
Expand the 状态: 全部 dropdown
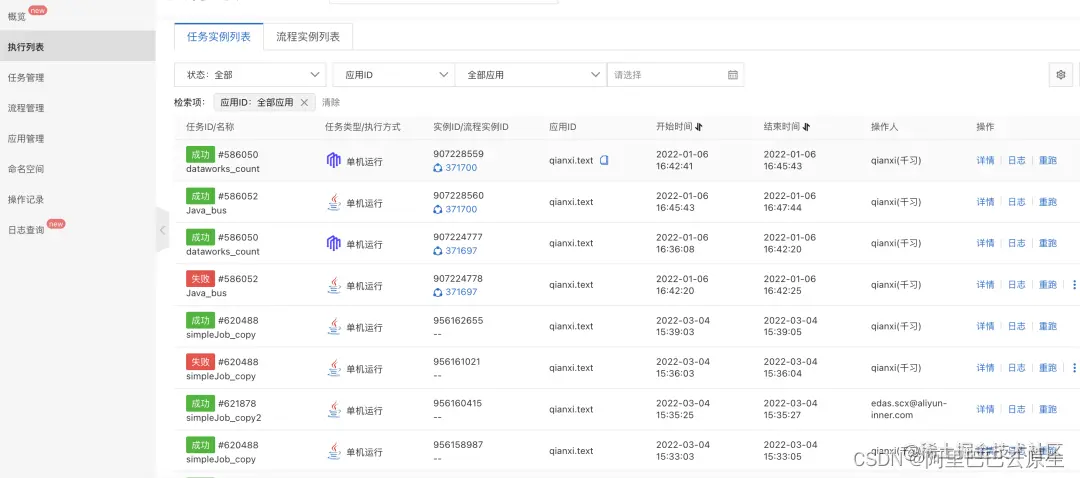pos(250,74)
